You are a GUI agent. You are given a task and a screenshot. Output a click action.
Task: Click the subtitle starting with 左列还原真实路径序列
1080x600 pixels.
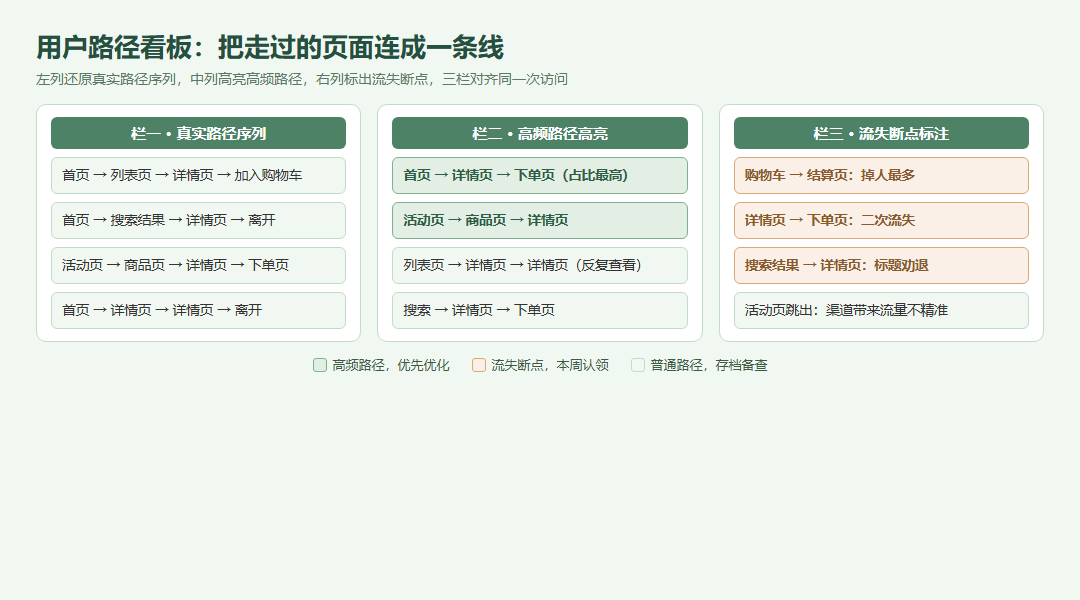(x=302, y=79)
